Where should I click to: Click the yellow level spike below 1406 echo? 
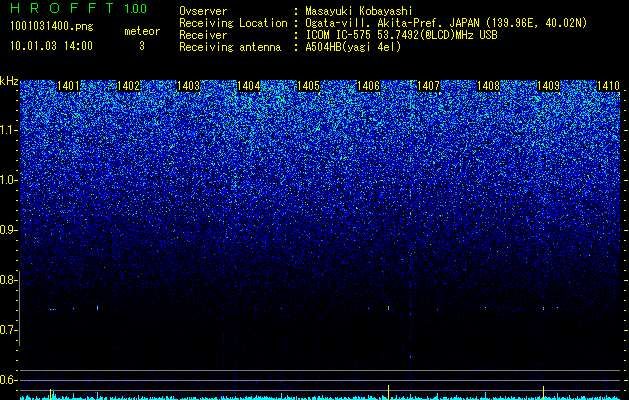388,392
